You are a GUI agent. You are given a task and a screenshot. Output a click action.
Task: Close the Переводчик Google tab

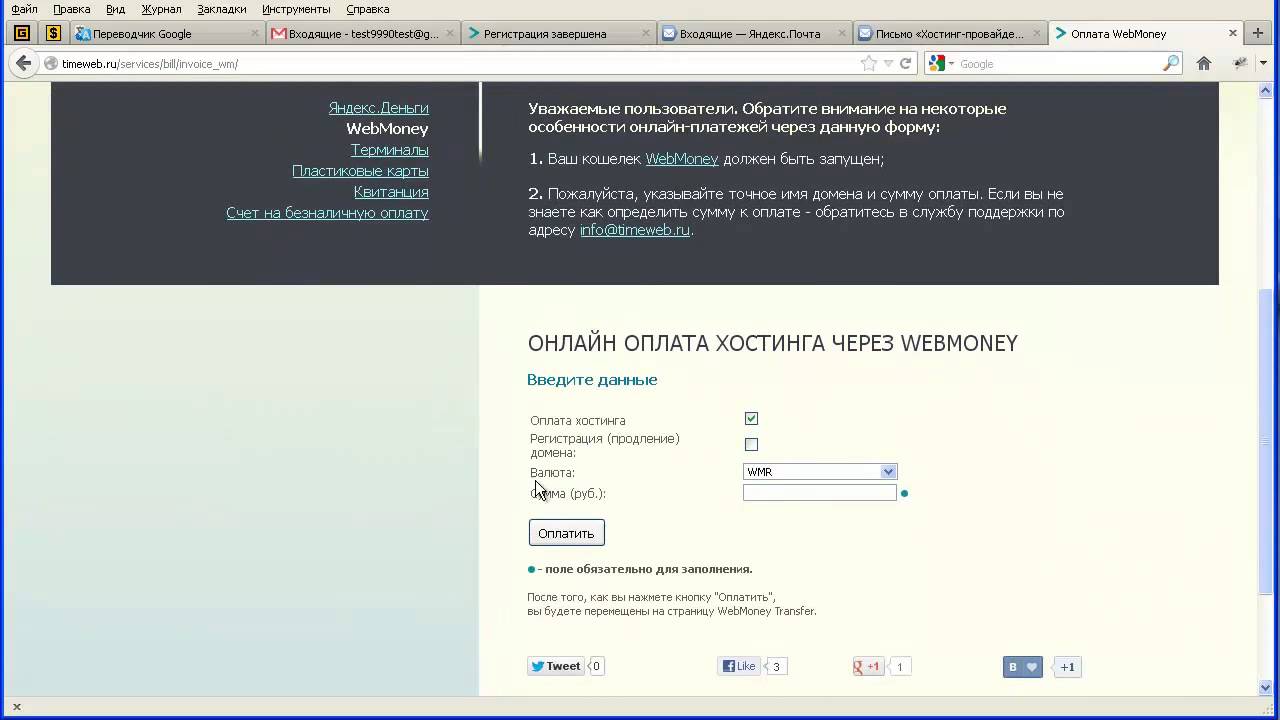(255, 33)
